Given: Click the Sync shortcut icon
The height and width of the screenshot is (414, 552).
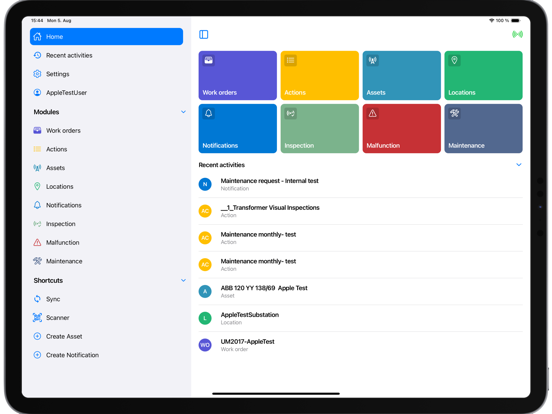Looking at the screenshot, I should [37, 299].
